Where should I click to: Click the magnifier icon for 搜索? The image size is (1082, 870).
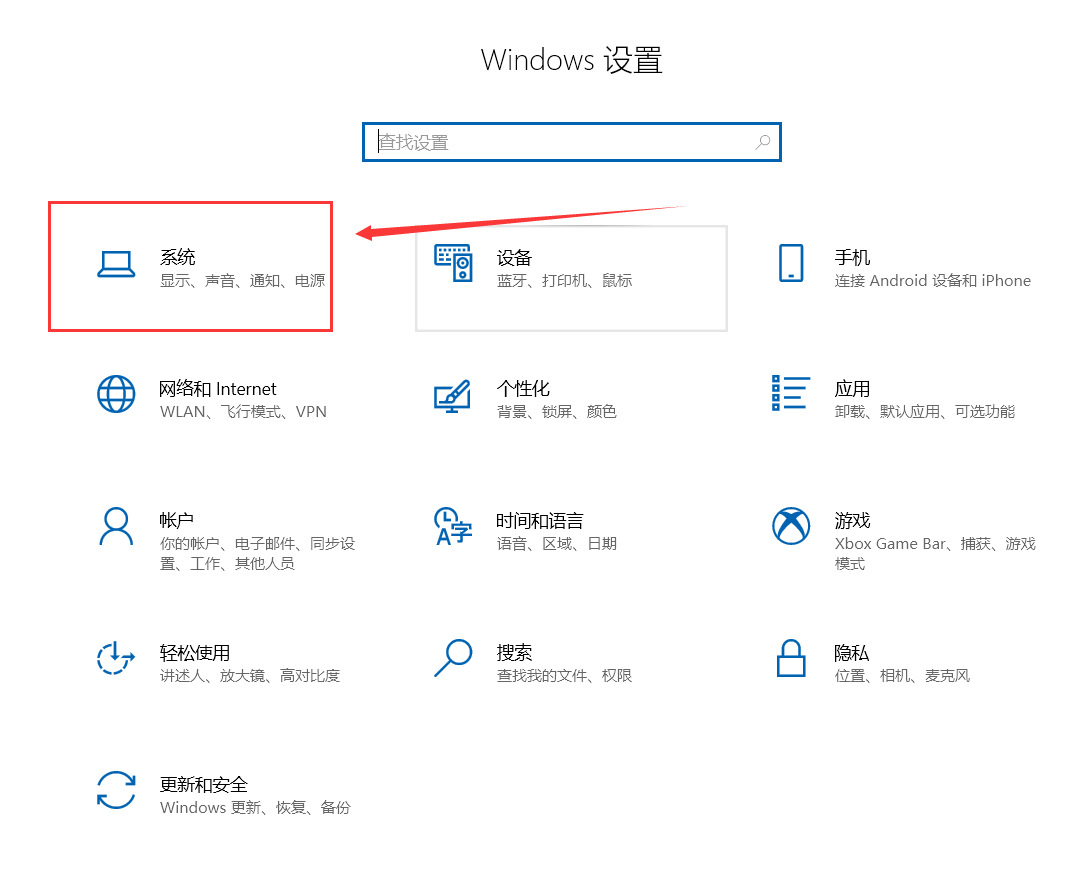pos(453,658)
